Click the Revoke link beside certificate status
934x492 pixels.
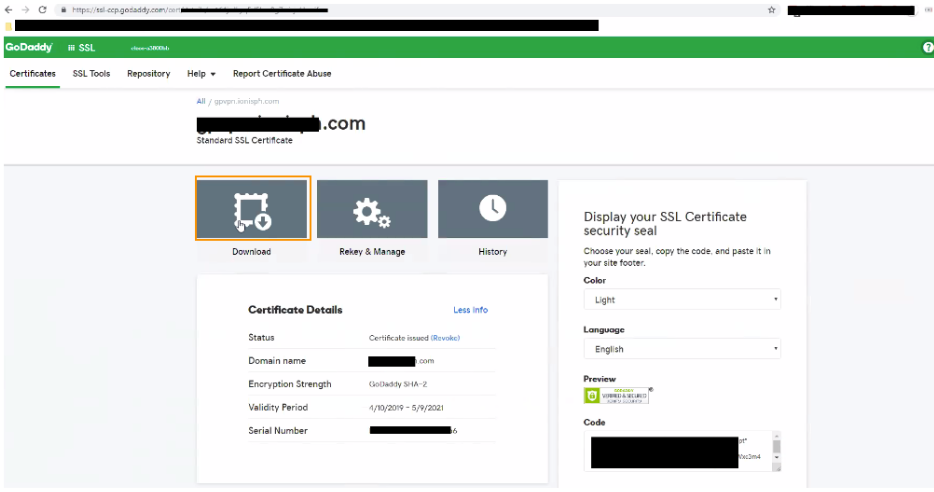445,338
